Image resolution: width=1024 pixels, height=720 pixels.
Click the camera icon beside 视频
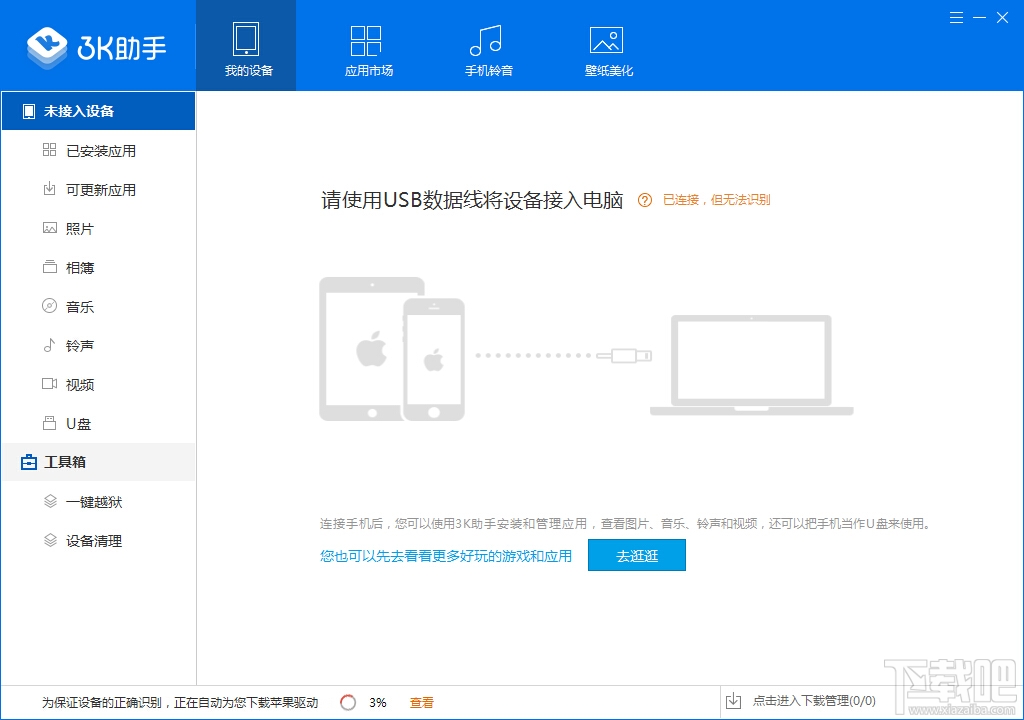[50, 384]
